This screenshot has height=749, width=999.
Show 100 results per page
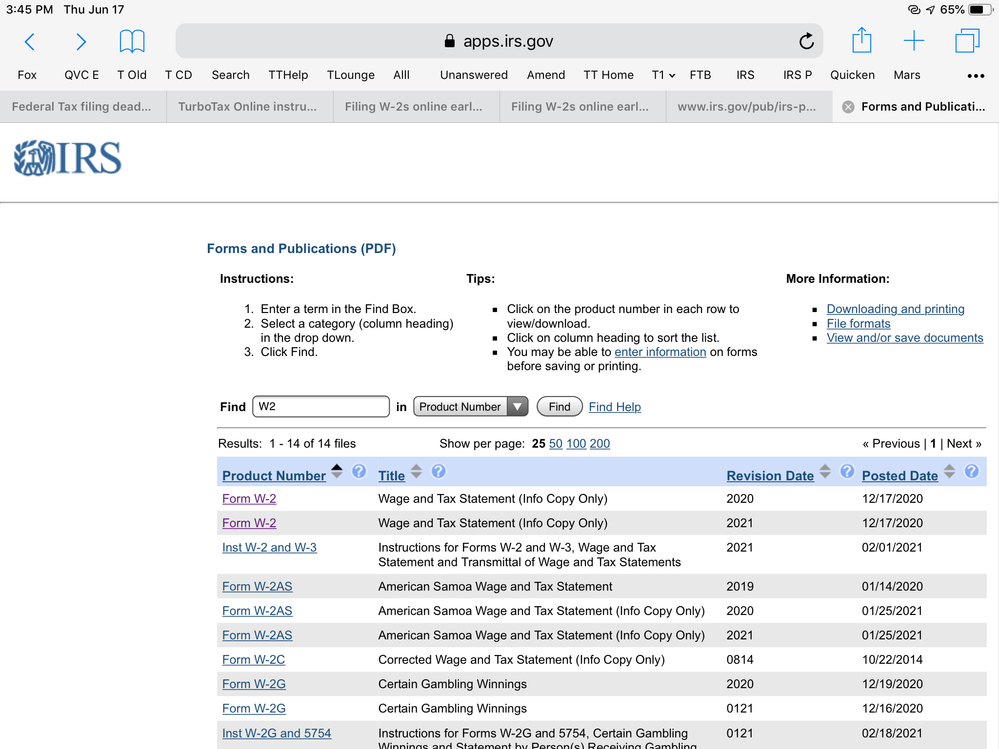[x=576, y=443]
